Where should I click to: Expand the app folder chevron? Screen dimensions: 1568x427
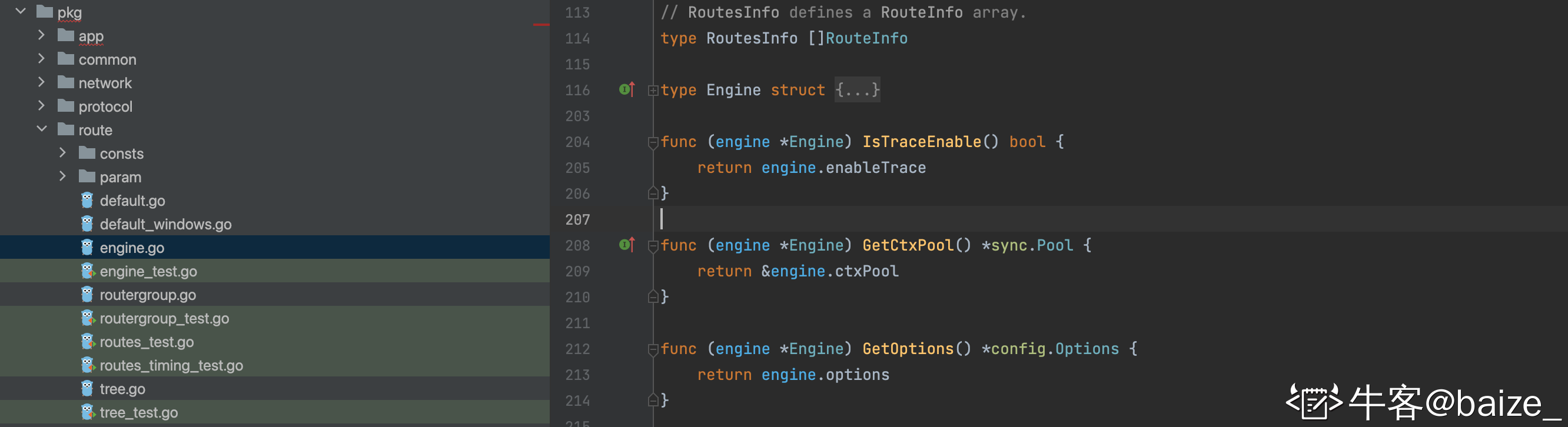point(41,35)
